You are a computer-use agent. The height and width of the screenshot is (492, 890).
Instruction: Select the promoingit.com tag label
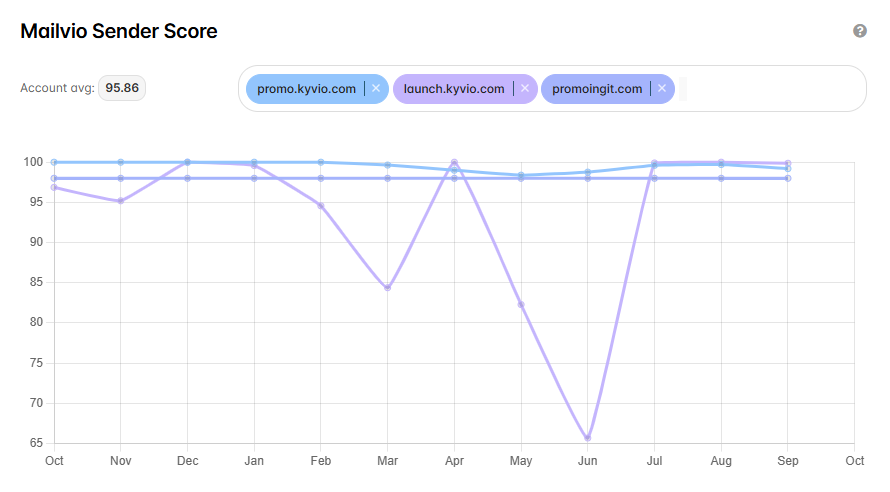pos(597,89)
